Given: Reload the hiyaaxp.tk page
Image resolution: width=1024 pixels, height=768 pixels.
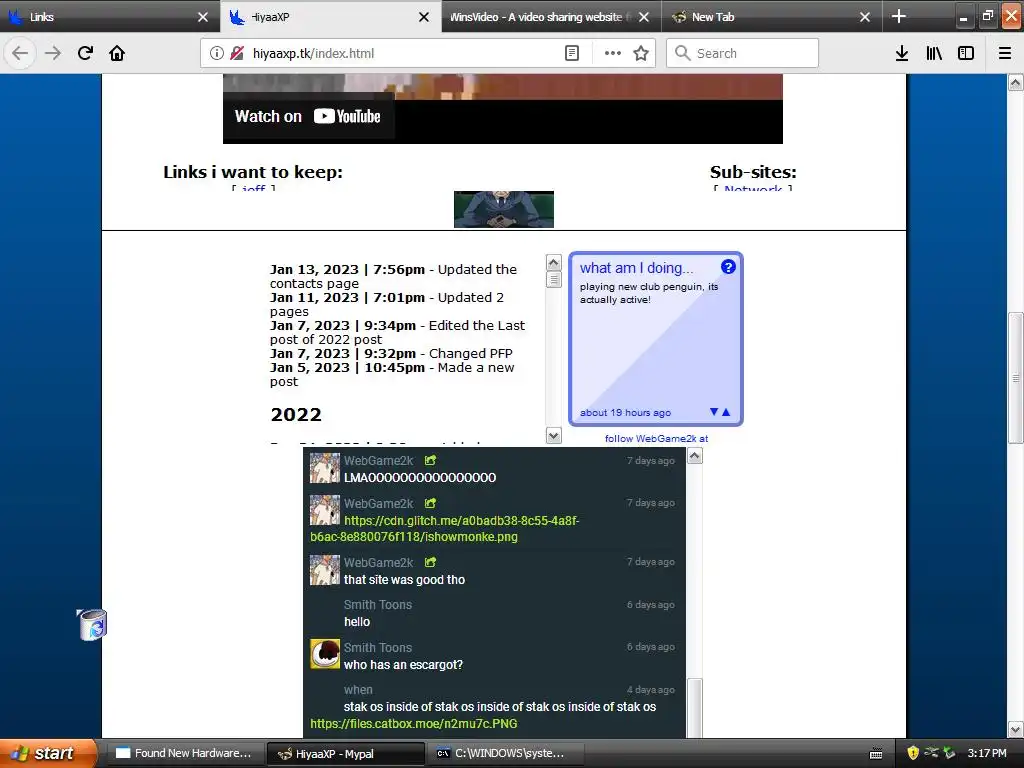Looking at the screenshot, I should tap(85, 53).
